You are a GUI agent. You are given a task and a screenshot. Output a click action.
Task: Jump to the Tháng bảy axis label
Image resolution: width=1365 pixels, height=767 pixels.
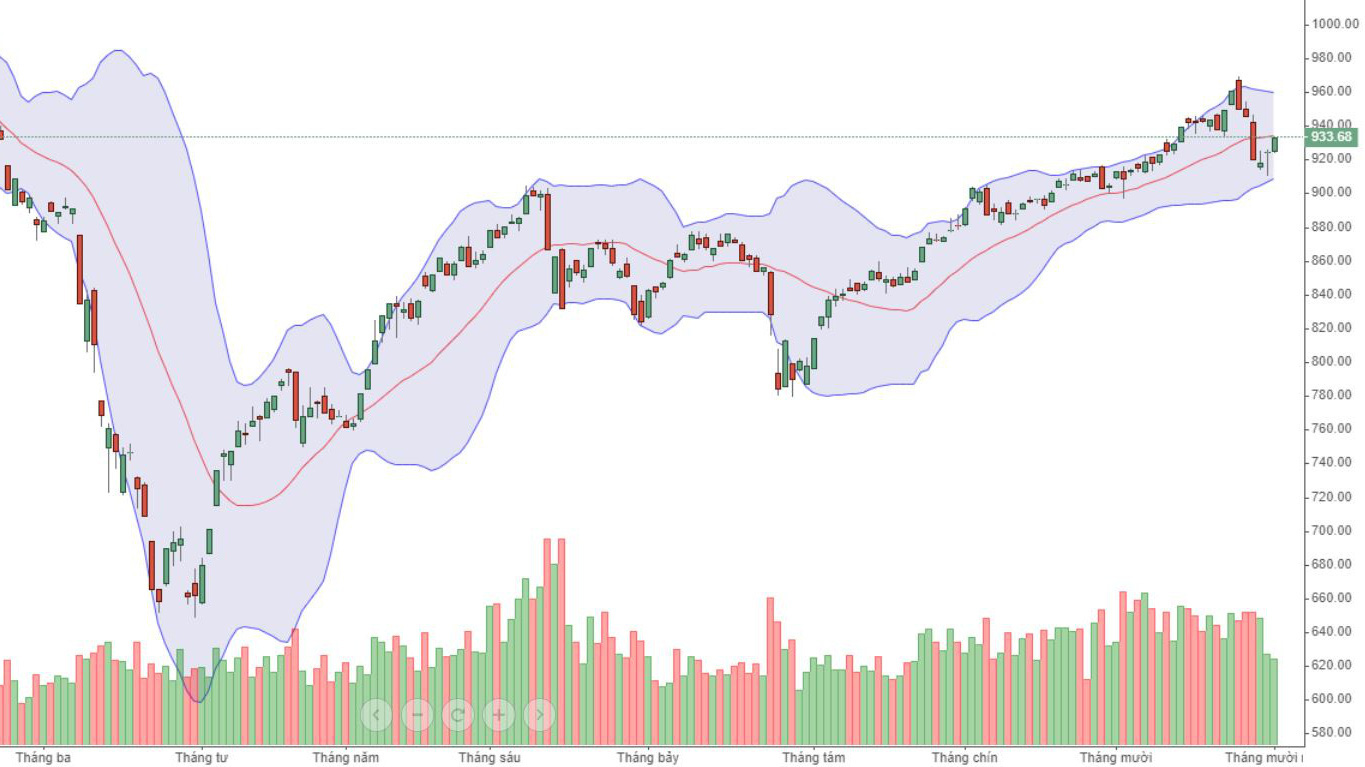pos(647,757)
